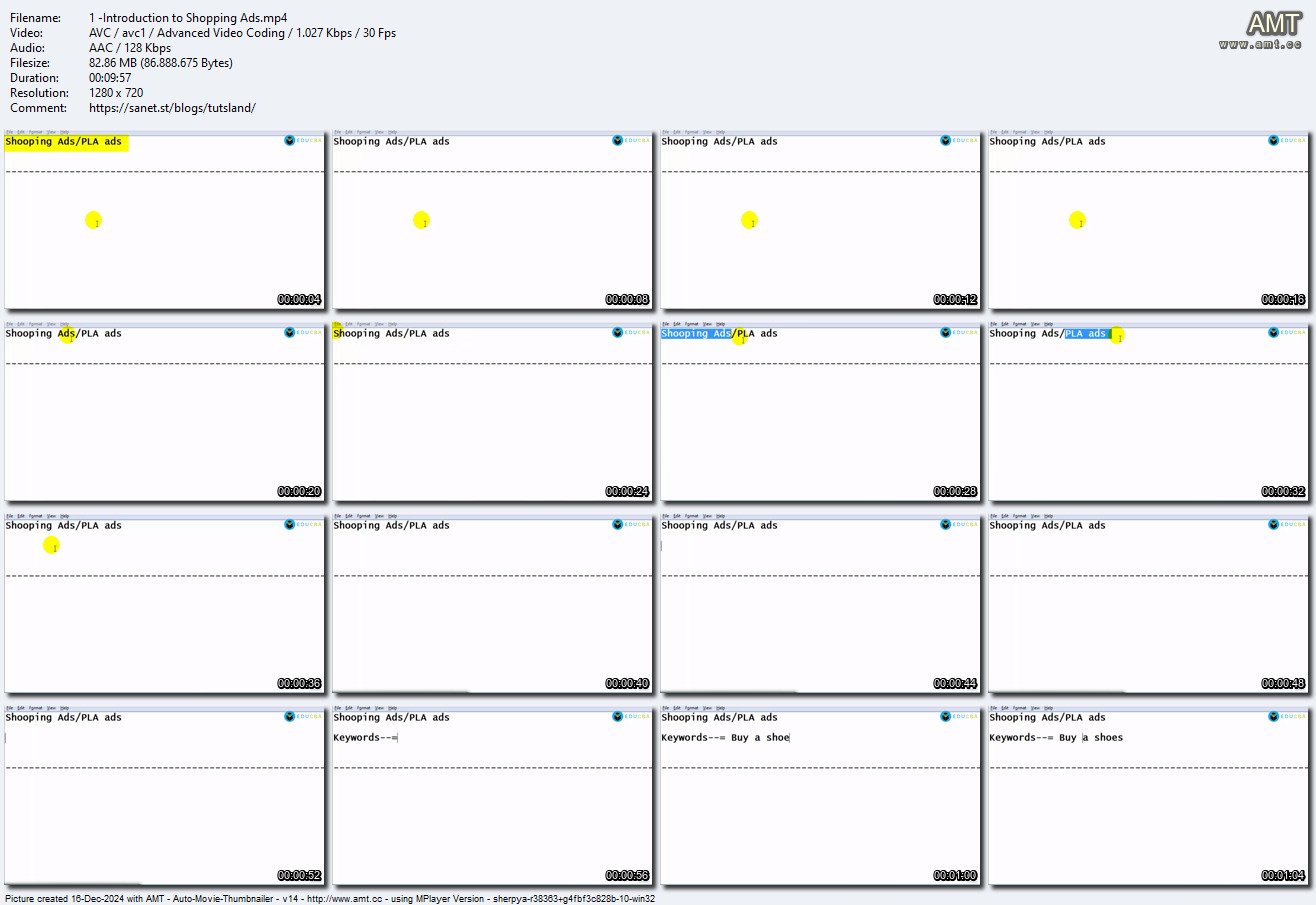Open the Help menu in the 00:00:12 frame
The width and height of the screenshot is (1316, 905).
pyautogui.click(x=720, y=132)
